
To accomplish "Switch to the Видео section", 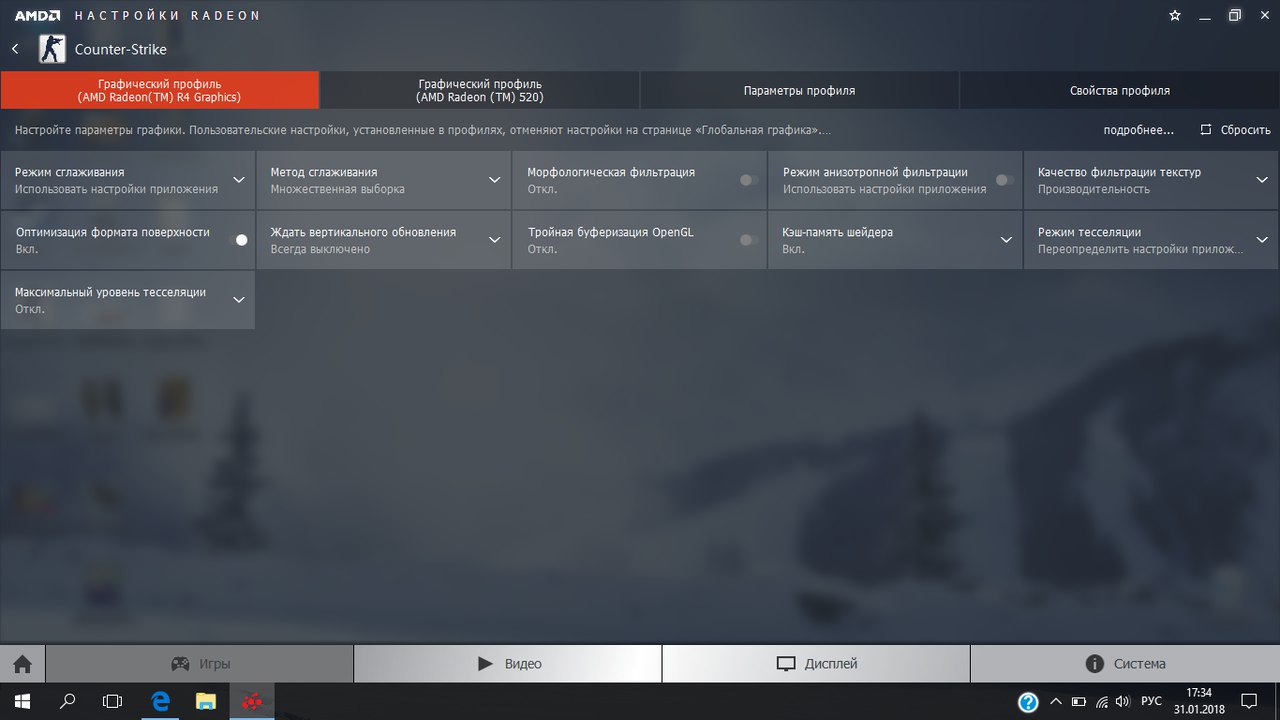I will [x=508, y=664].
